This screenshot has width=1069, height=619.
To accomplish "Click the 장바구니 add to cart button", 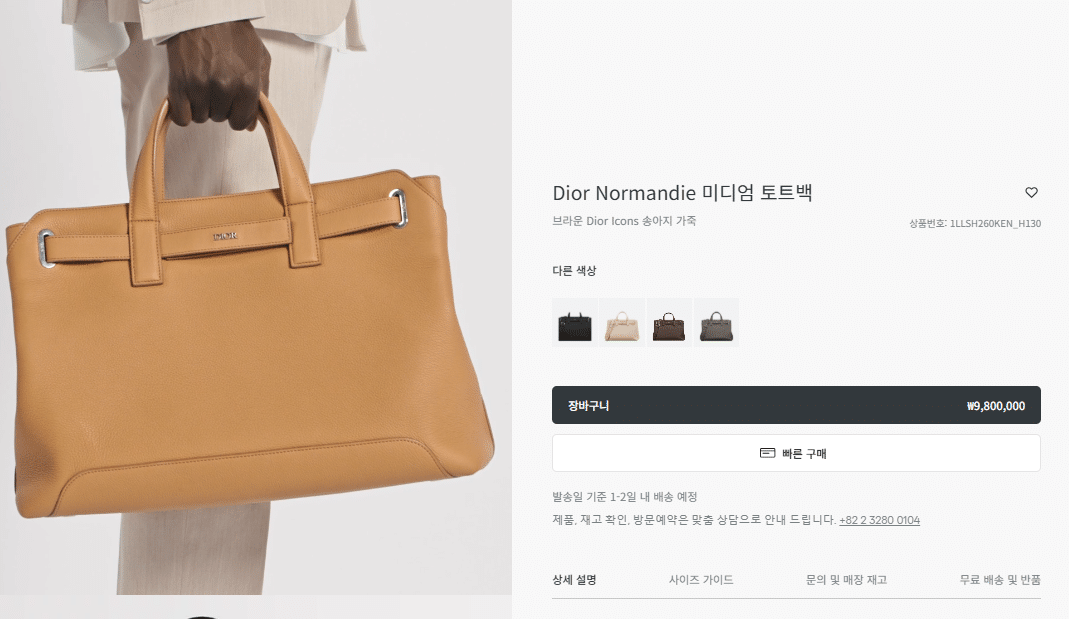I will [796, 405].
